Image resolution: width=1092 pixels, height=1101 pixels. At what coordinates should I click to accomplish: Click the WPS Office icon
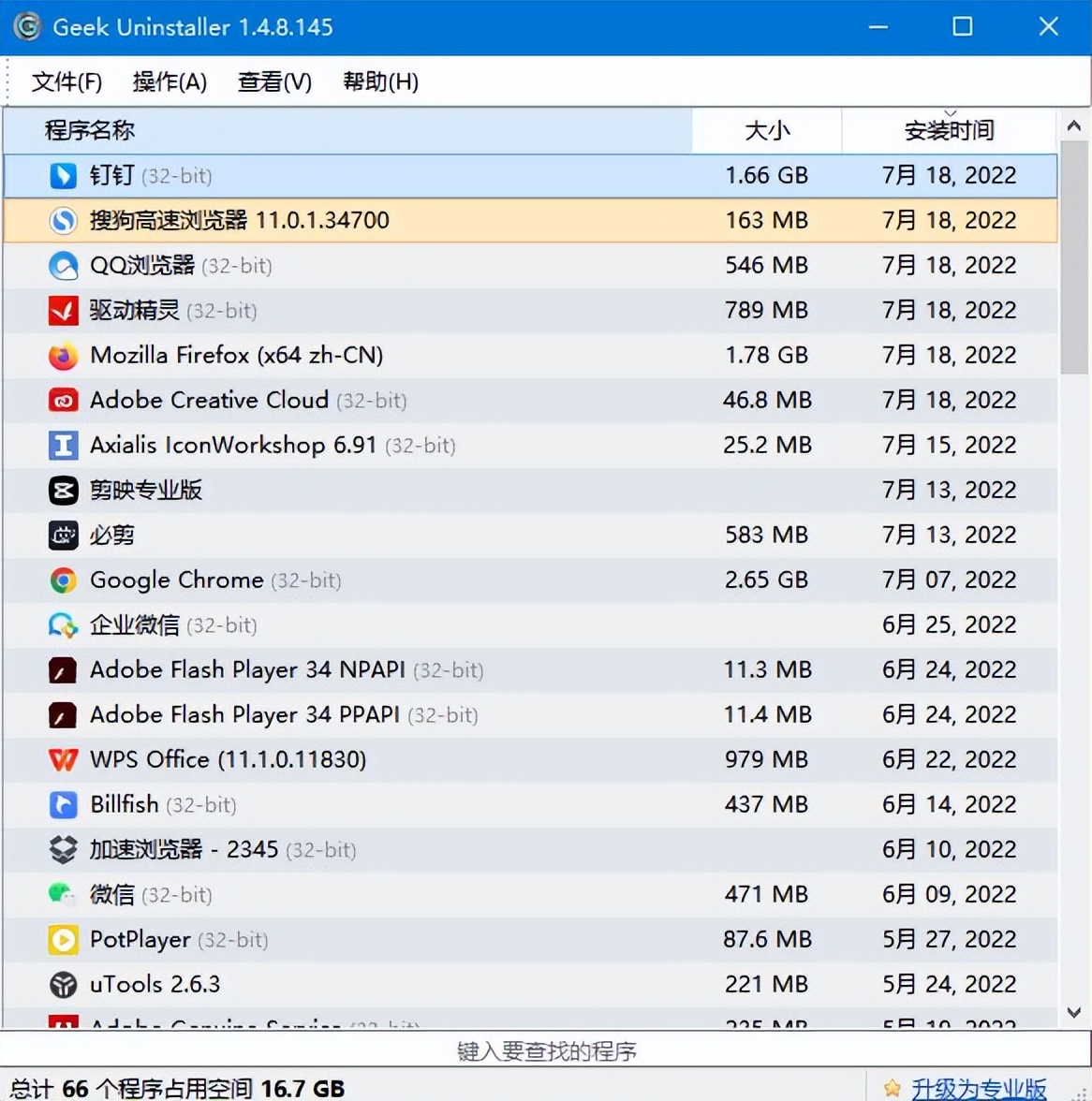[x=63, y=760]
